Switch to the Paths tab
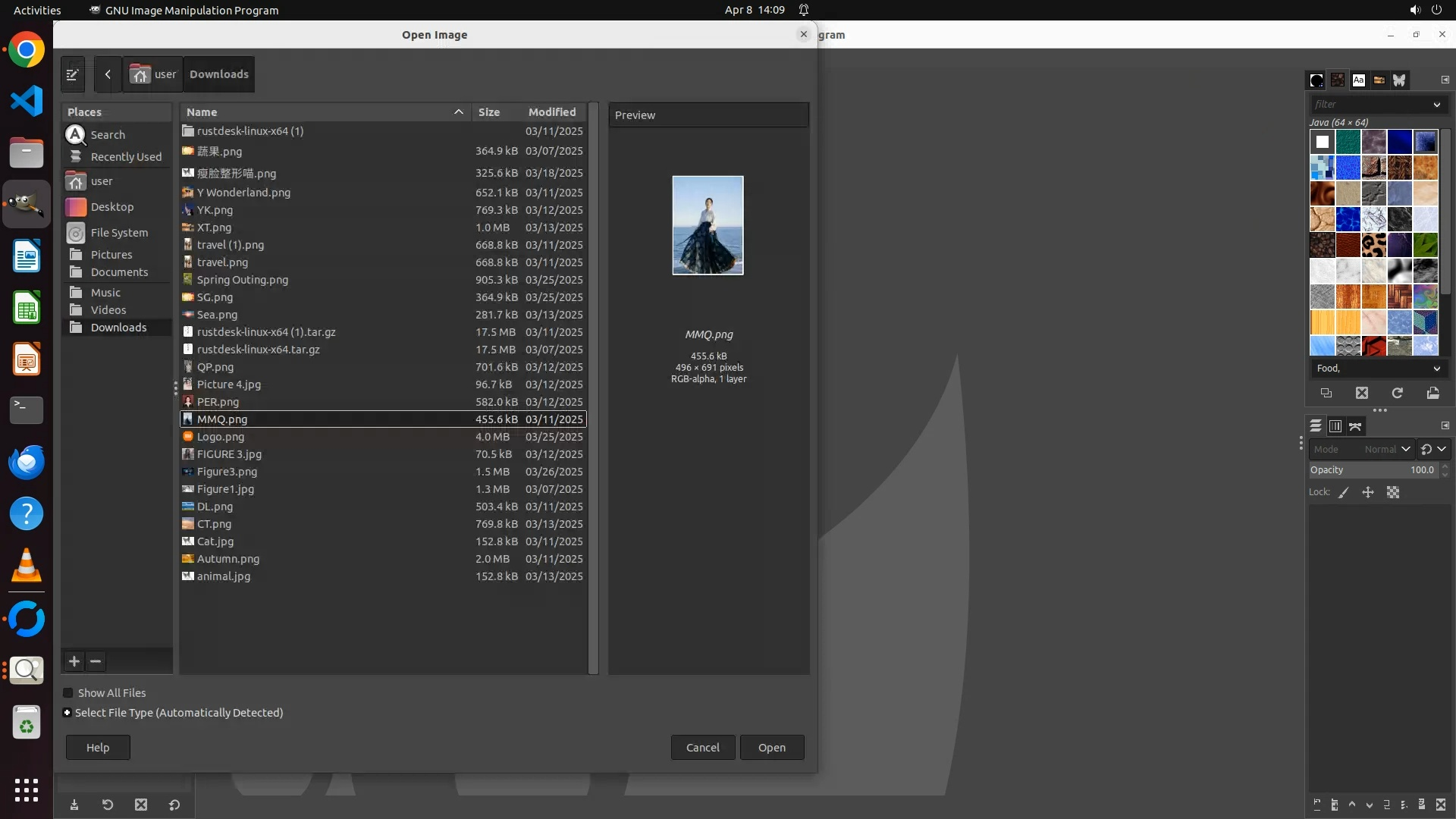This screenshot has height=819, width=1456. point(1355,426)
